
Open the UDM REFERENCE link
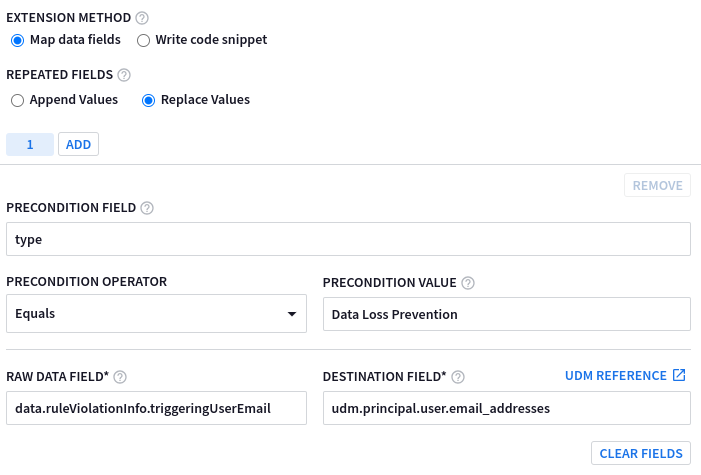coord(615,376)
